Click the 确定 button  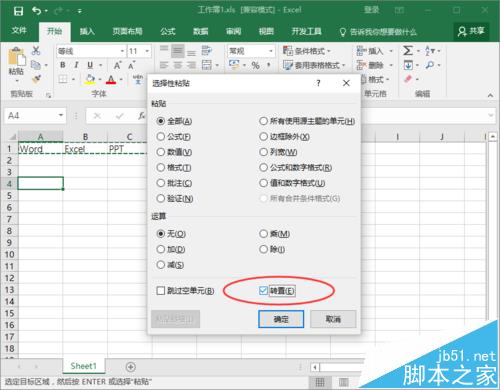point(281,319)
